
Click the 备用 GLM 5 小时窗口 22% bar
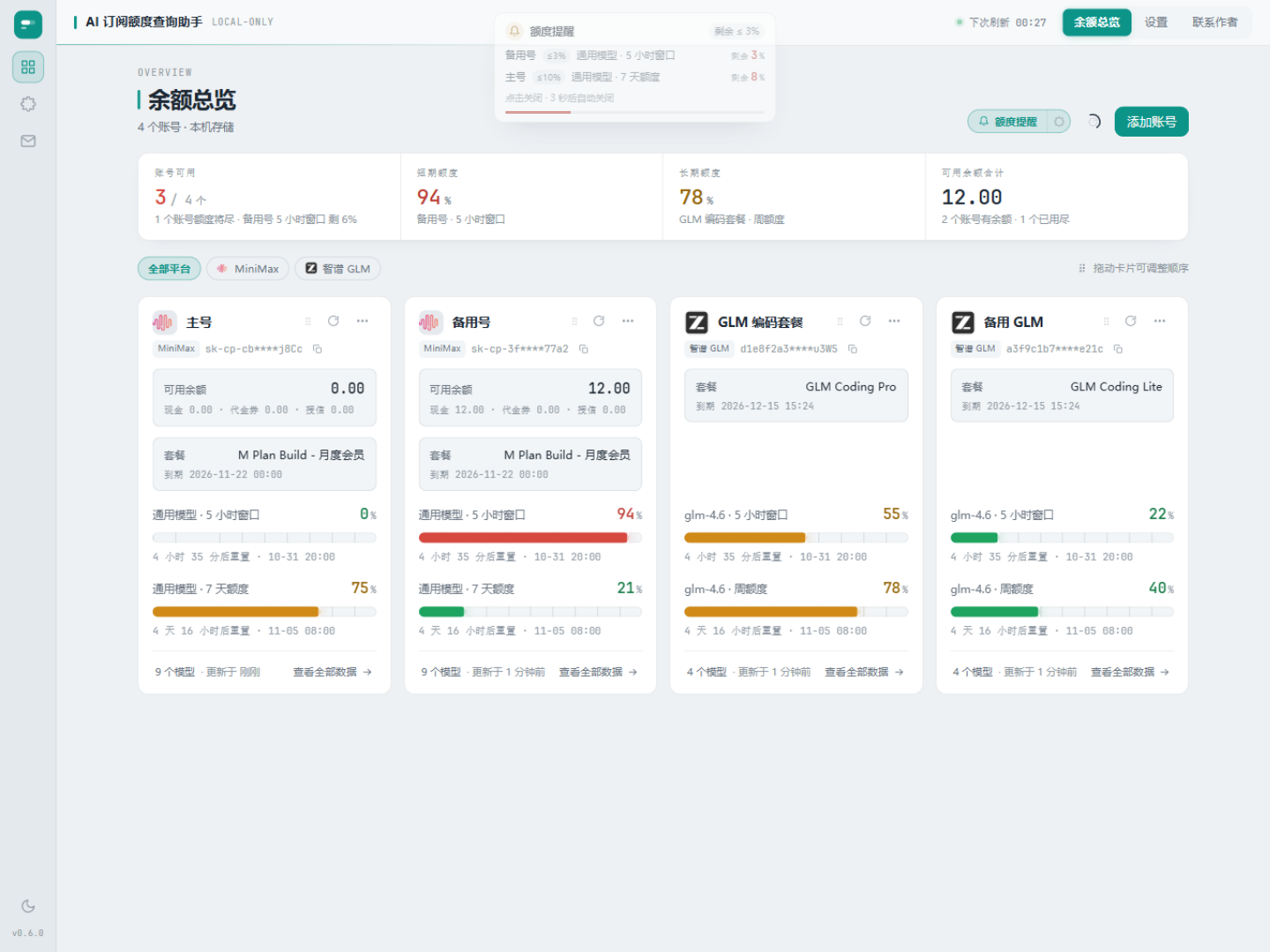pos(1062,538)
